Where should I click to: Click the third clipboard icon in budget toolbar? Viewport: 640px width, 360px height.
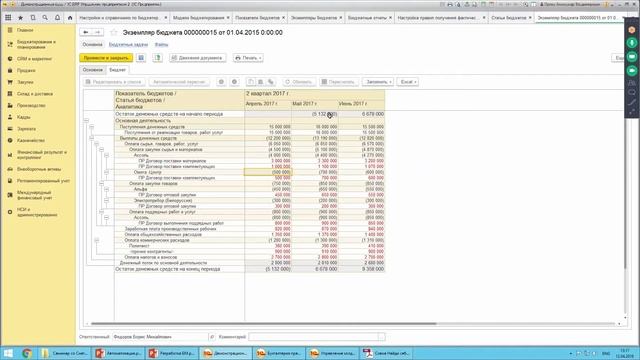pos(271,82)
